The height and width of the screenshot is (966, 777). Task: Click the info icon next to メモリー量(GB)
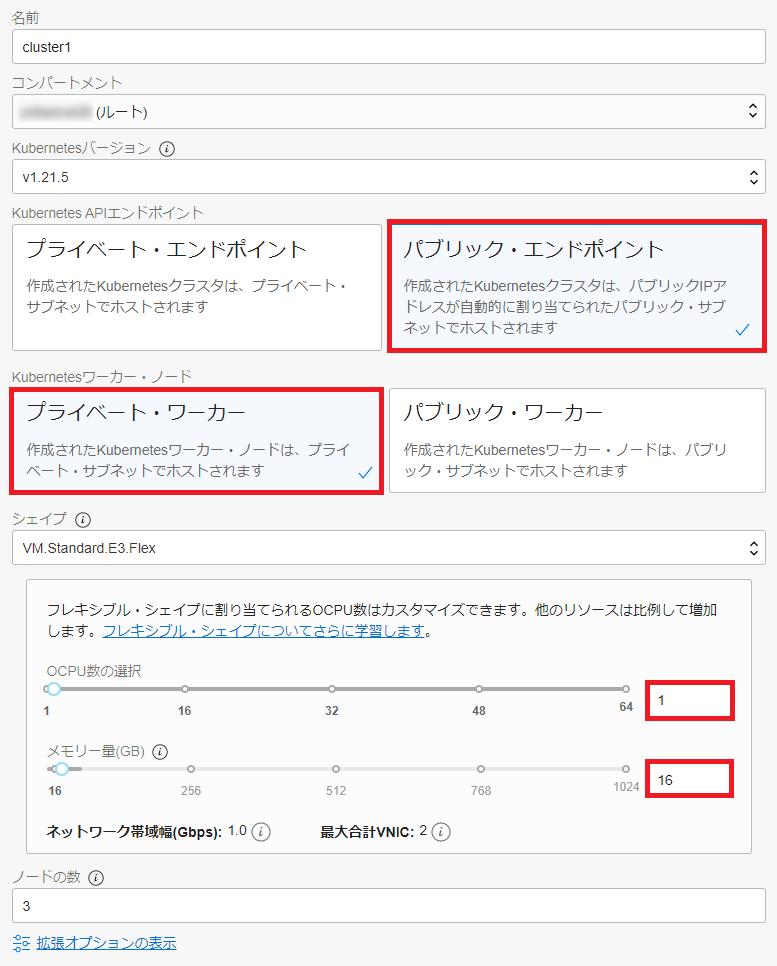tap(160, 751)
